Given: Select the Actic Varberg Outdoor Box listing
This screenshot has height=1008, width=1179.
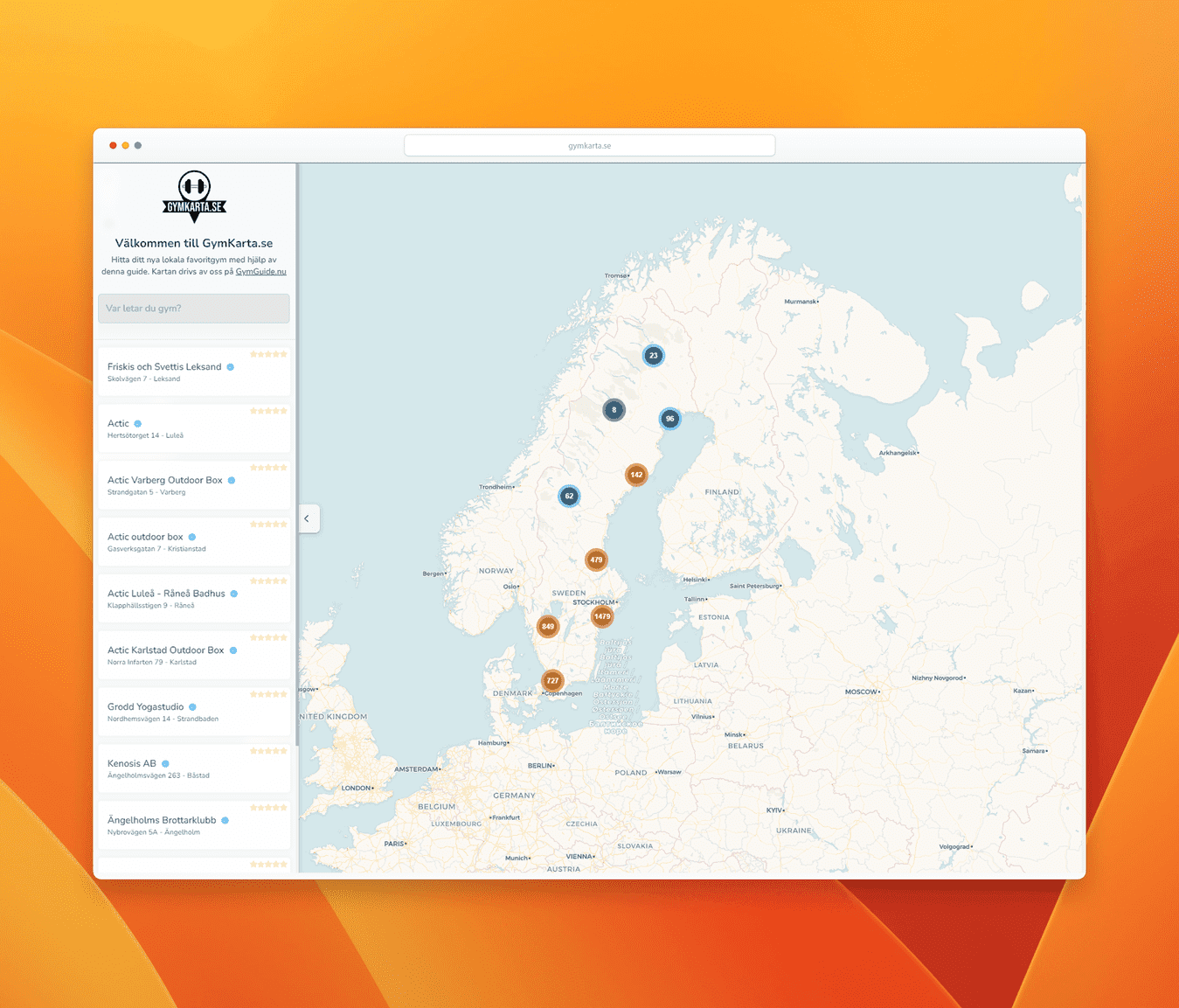Looking at the screenshot, I should coord(193,485).
